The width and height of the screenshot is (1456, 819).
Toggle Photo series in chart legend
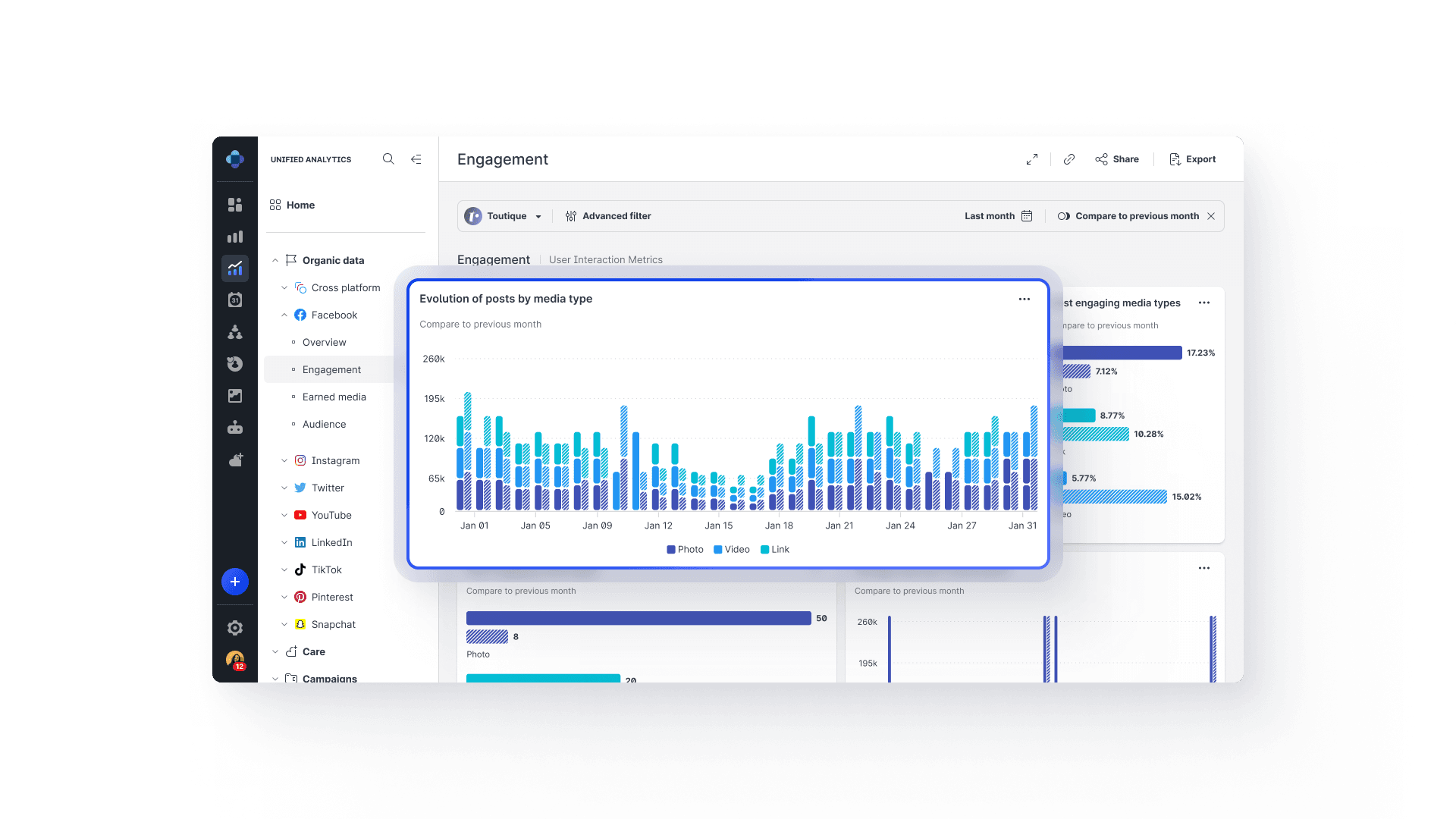(x=685, y=550)
